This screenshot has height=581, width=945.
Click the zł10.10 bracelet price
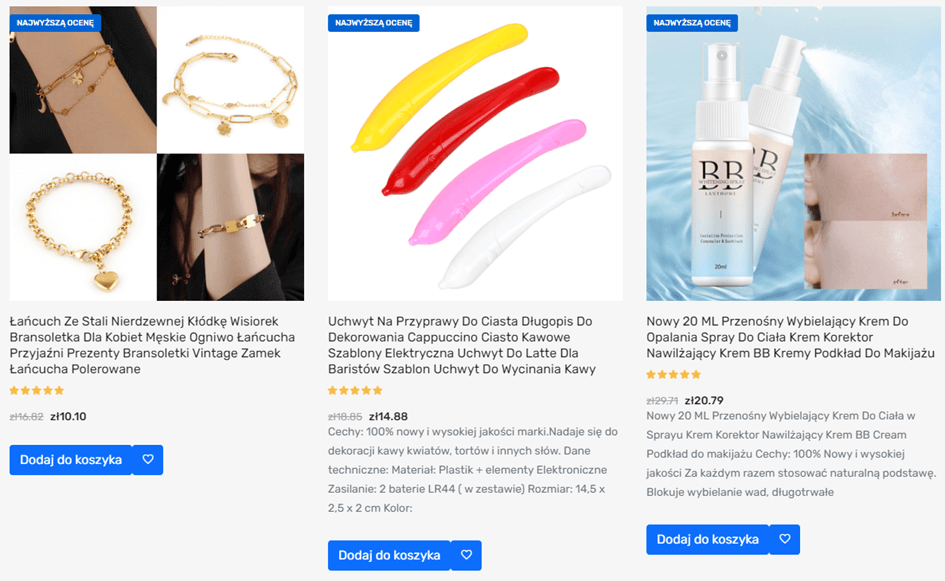point(68,416)
